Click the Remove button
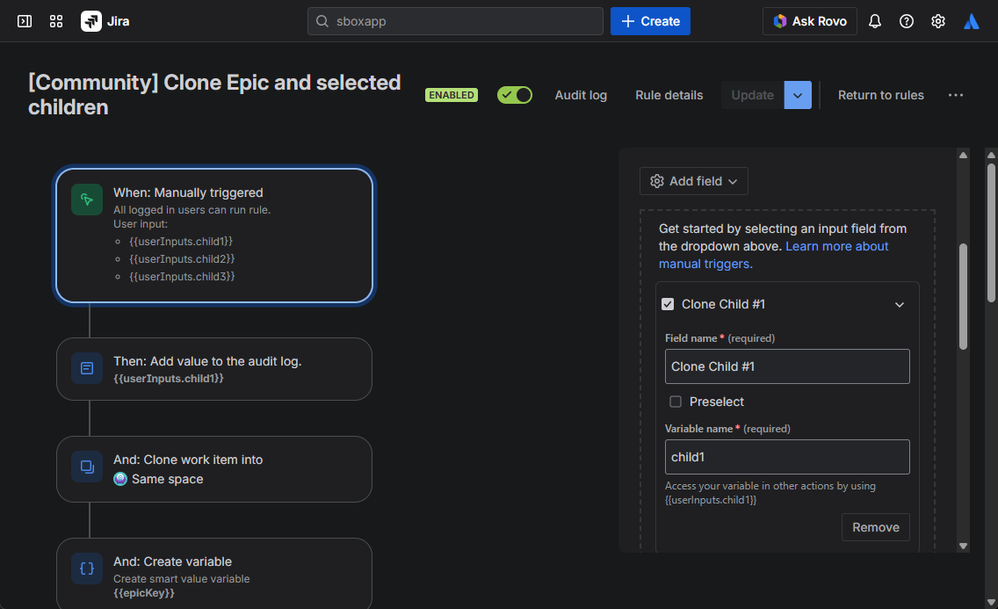The width and height of the screenshot is (998, 609). tap(875, 527)
